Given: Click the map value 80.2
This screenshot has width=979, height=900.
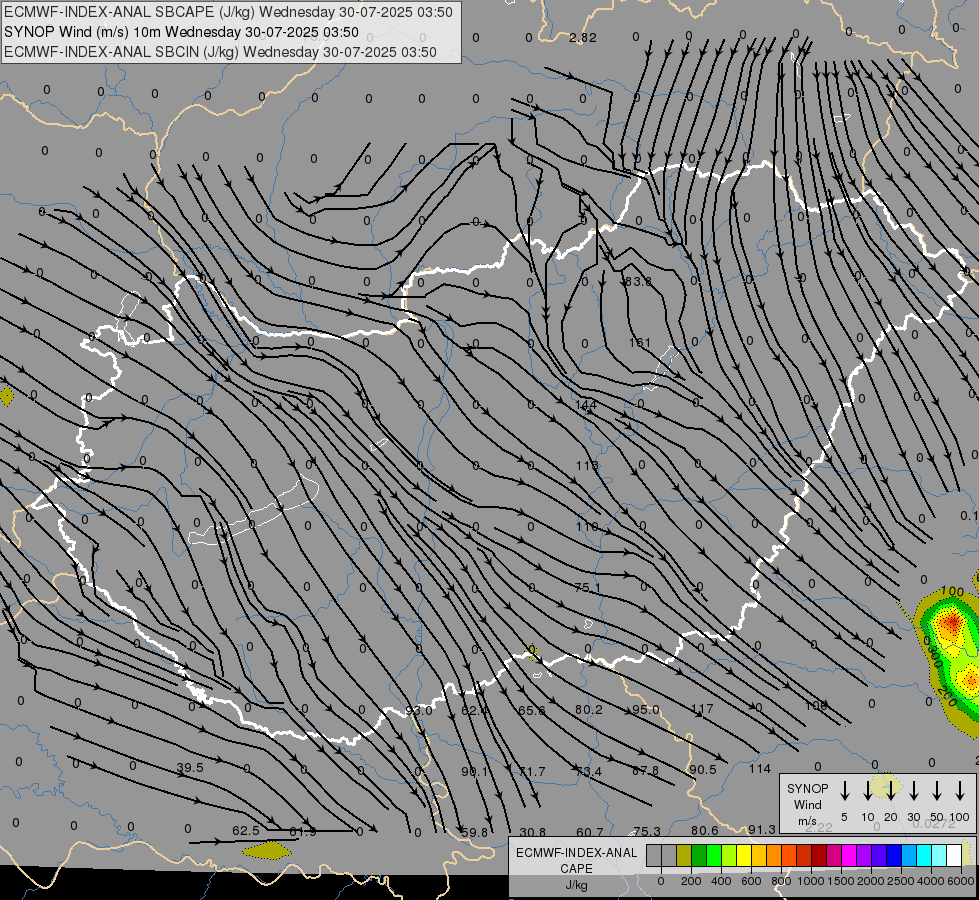Looking at the screenshot, I should click(x=589, y=710).
